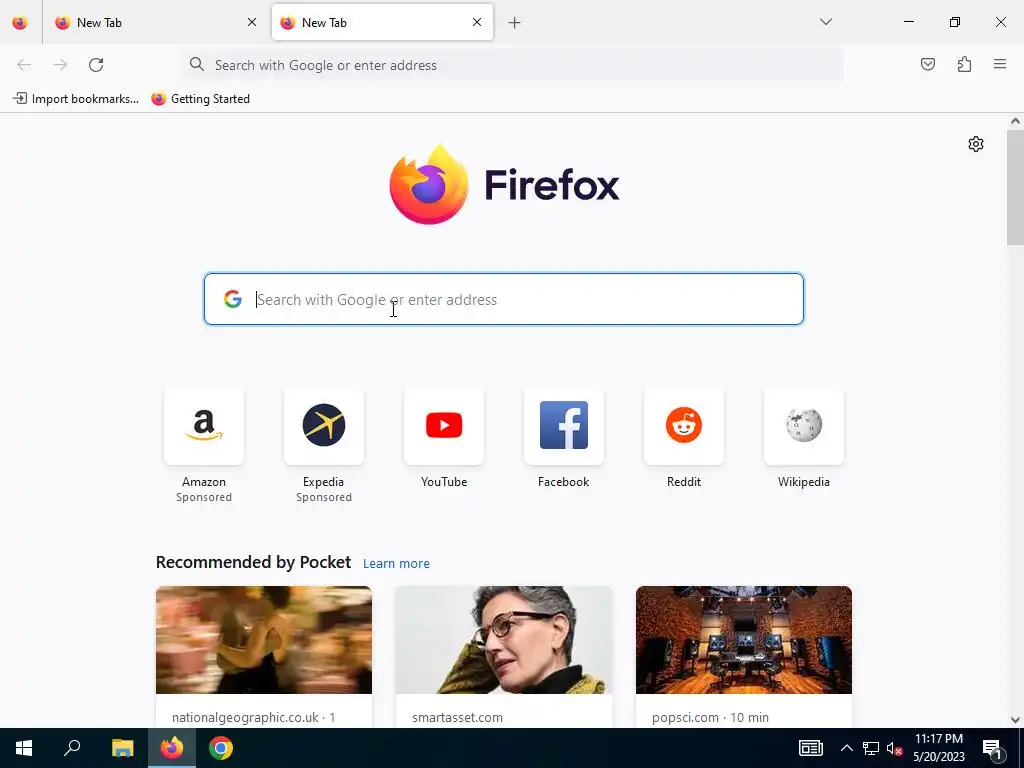Open the muted volume tray icon
Image resolution: width=1024 pixels, height=768 pixels.
pyautogui.click(x=894, y=748)
